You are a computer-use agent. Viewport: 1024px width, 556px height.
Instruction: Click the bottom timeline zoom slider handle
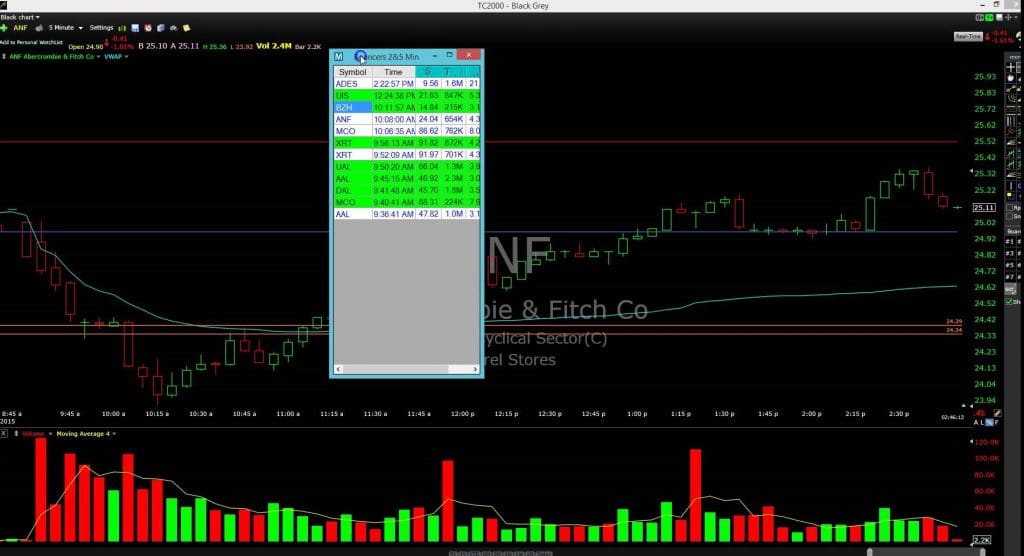click(870, 553)
